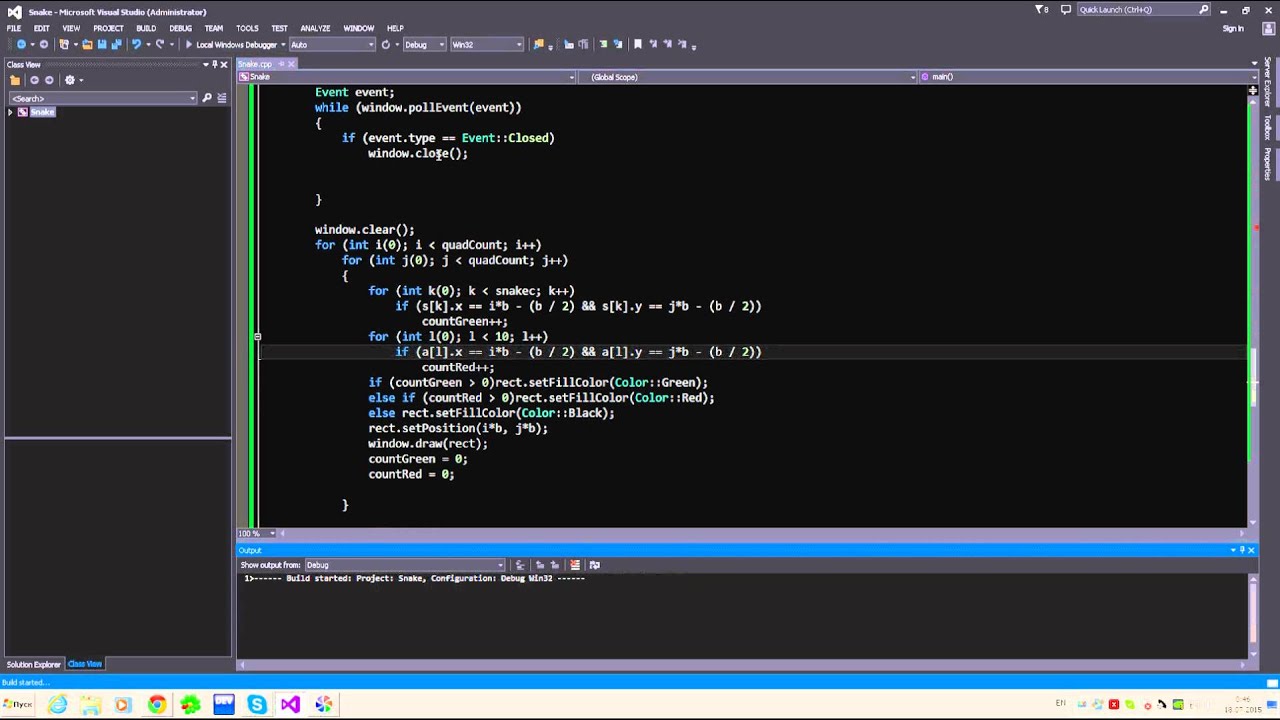Open the ANALYZE menu
Screen dimensions: 1280x720
click(315, 28)
